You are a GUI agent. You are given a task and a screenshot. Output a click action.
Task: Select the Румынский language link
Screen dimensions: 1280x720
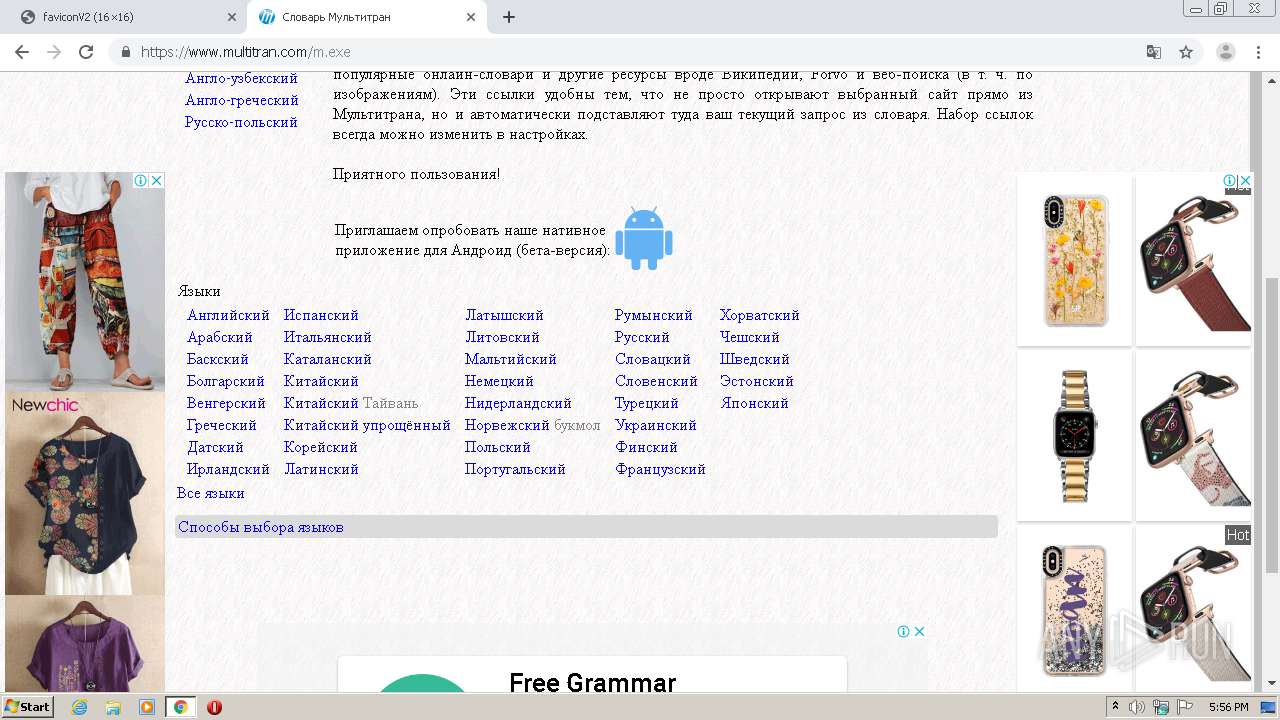pos(654,315)
